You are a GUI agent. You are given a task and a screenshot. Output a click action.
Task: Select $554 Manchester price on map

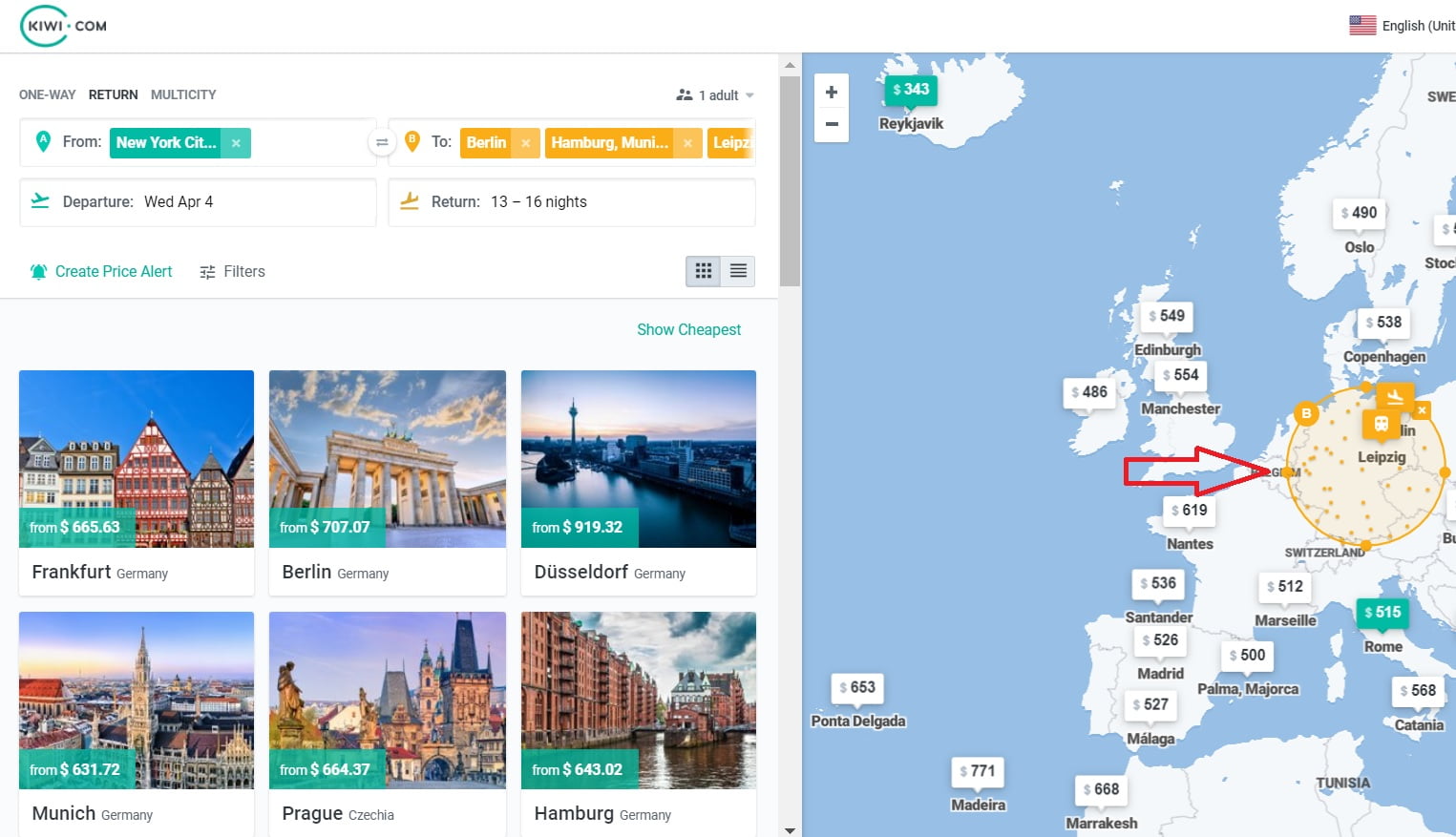[x=1180, y=375]
